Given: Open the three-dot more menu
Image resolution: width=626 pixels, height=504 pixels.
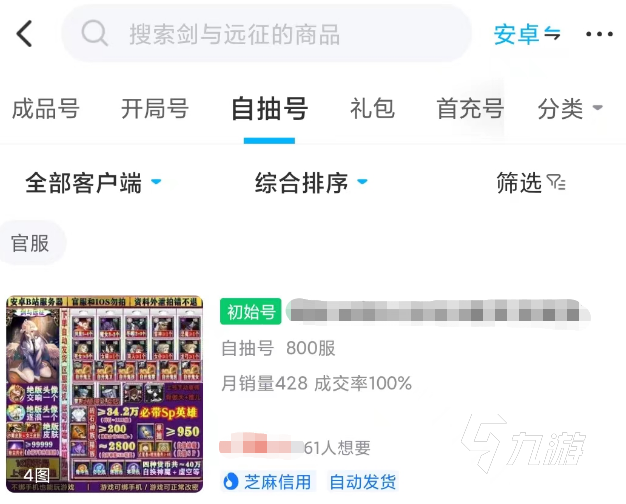Looking at the screenshot, I should [x=599, y=34].
